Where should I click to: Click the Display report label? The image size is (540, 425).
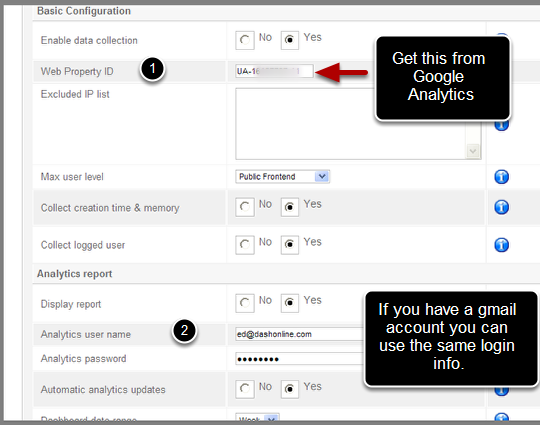pos(71,304)
